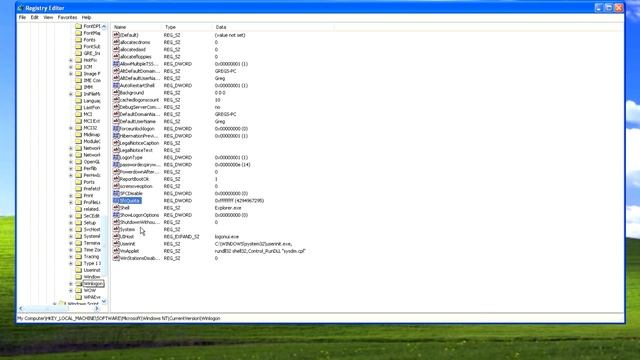Image resolution: width=640 pixels, height=360 pixels.
Task: Open the File menu
Action: click(22, 18)
